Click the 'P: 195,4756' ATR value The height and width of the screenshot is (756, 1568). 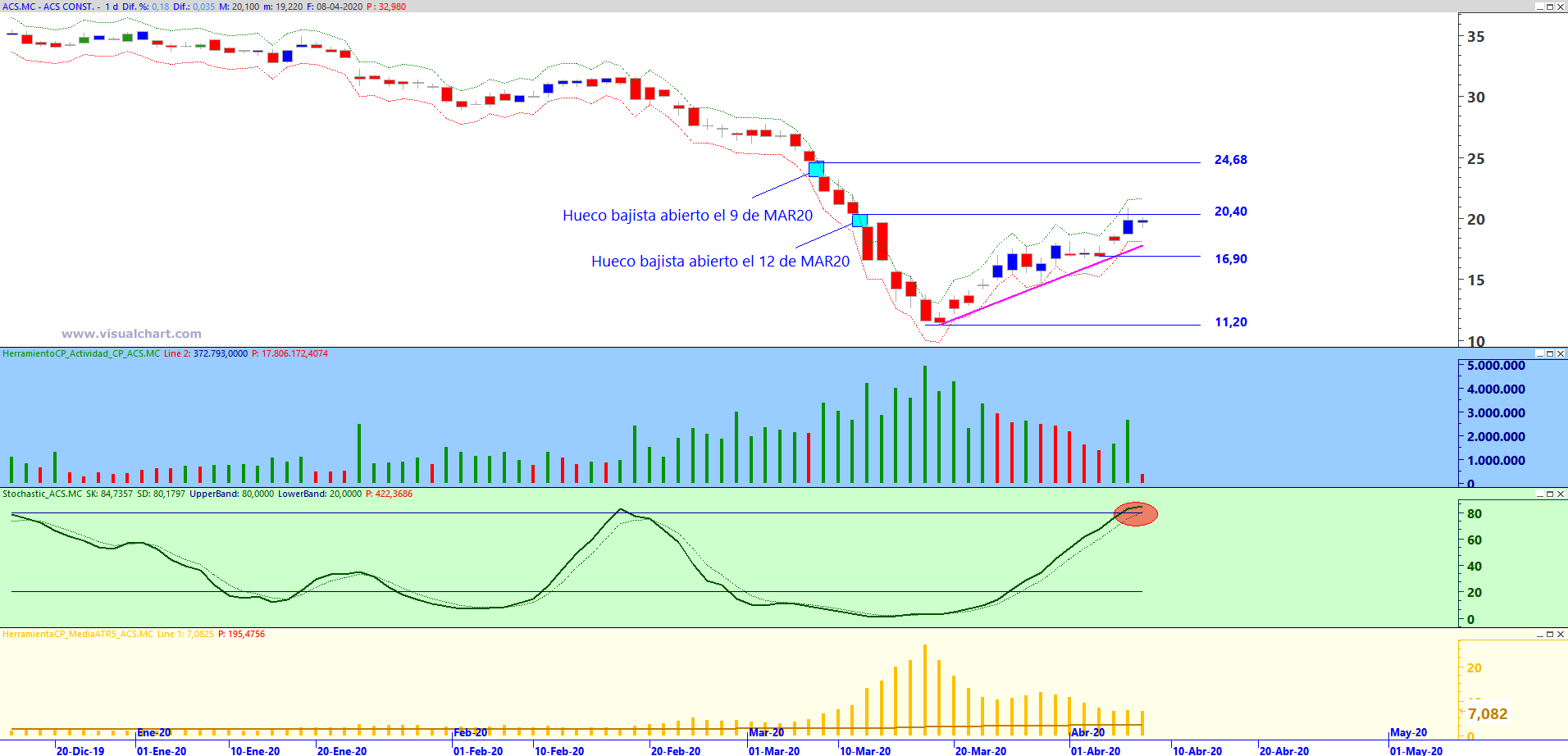241,634
